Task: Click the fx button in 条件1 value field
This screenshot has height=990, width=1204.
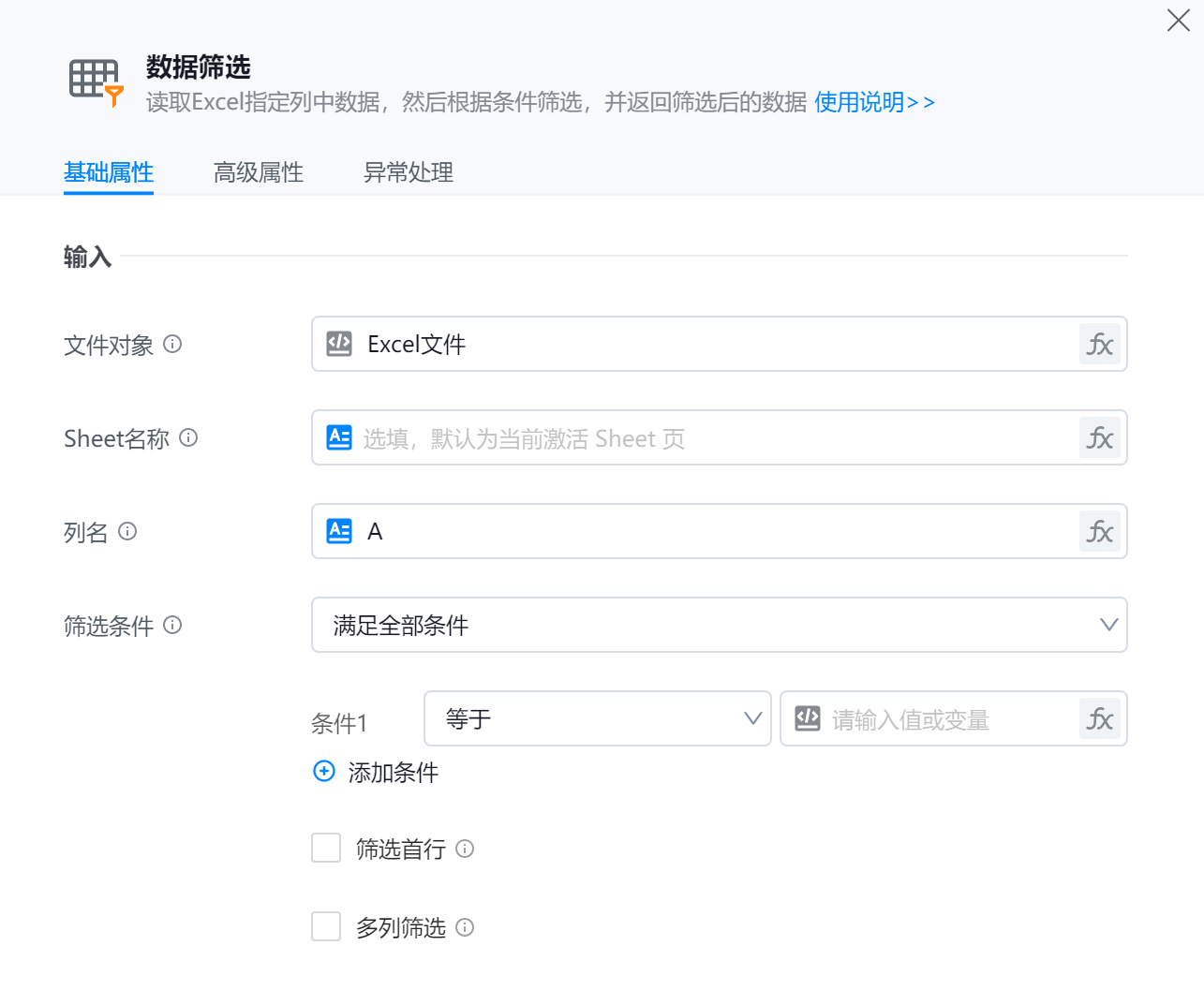Action: click(1099, 719)
